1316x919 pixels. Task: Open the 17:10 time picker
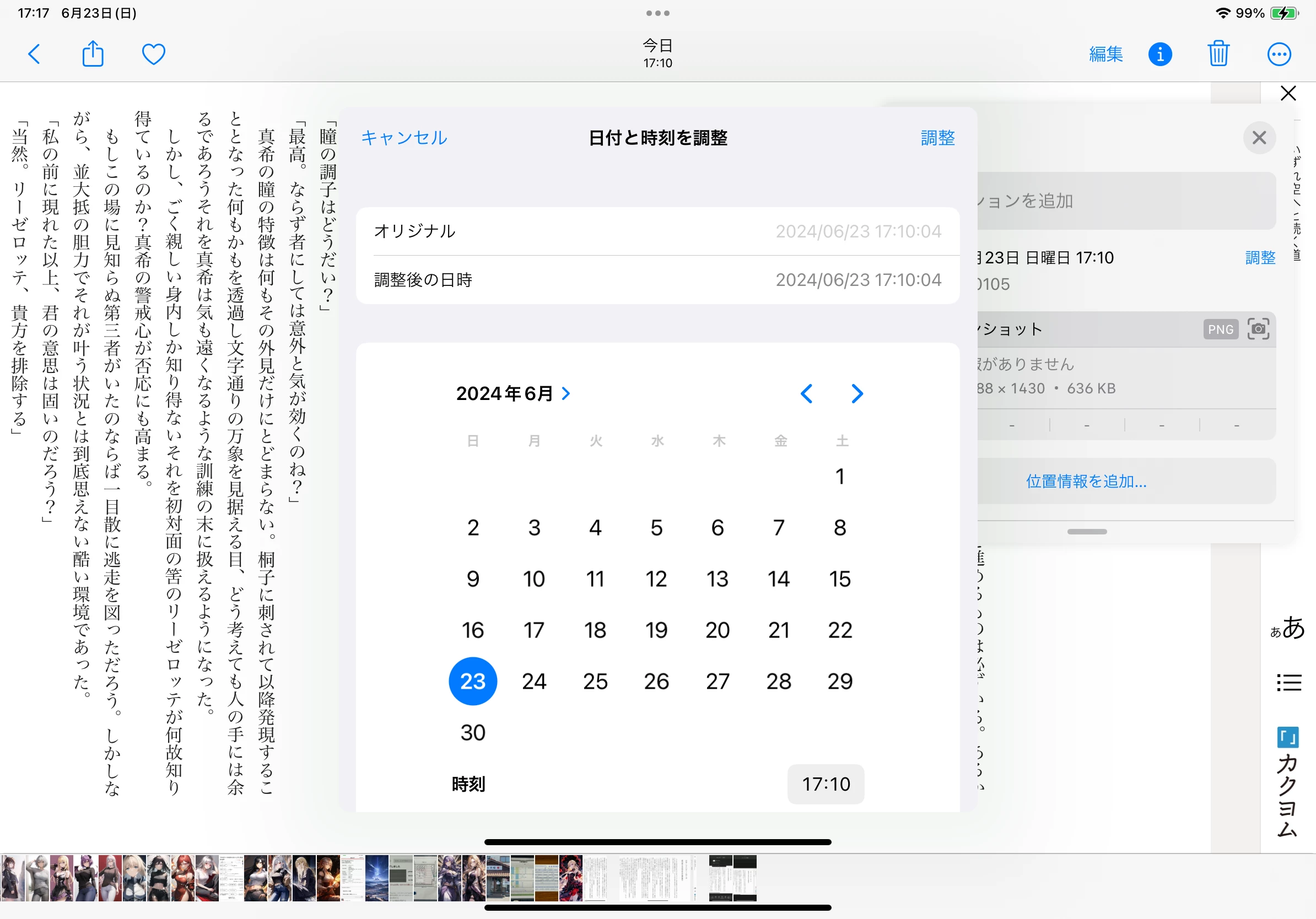tap(826, 784)
